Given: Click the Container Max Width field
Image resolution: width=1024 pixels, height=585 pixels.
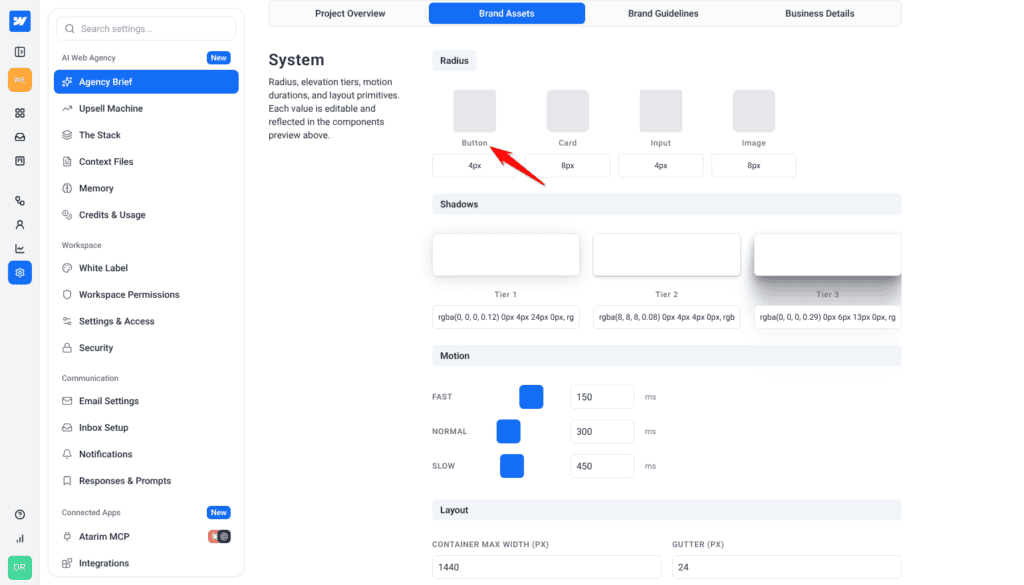Looking at the screenshot, I should tap(547, 567).
